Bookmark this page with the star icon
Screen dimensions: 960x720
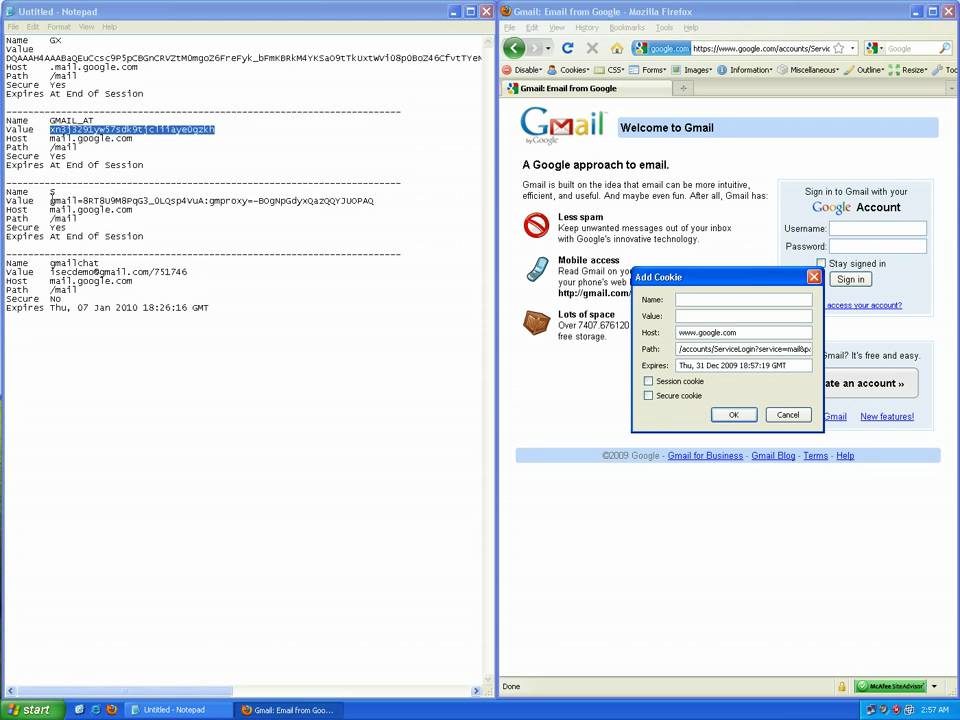839,48
